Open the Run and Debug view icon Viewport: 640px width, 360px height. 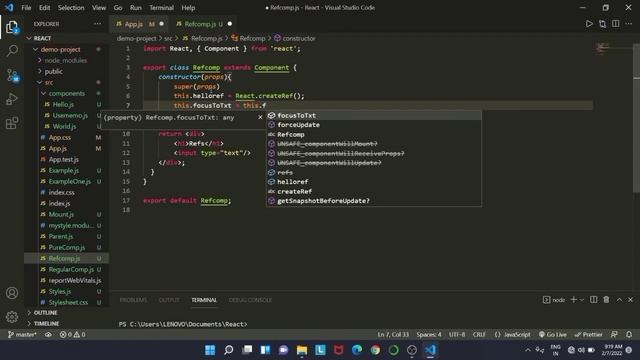point(12,99)
